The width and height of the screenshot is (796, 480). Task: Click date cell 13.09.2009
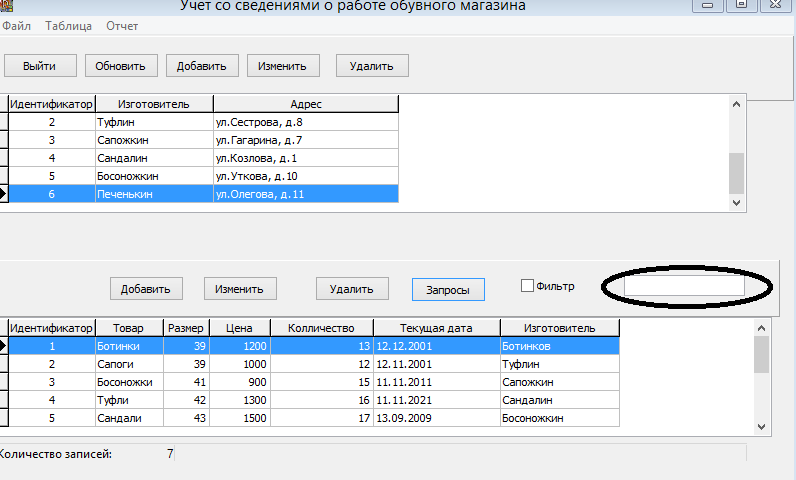pyautogui.click(x=437, y=418)
